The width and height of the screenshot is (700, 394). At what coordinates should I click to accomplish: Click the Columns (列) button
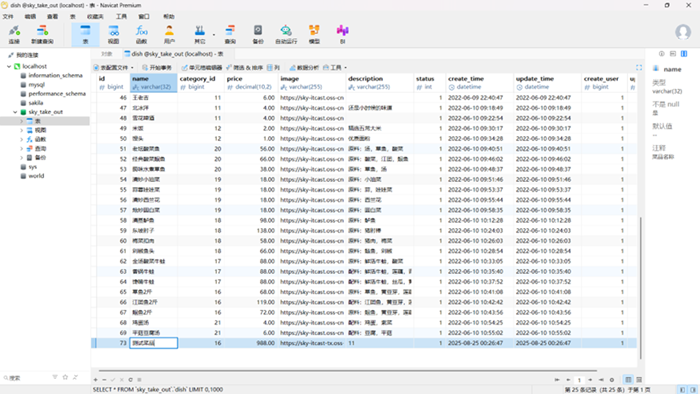(274, 67)
